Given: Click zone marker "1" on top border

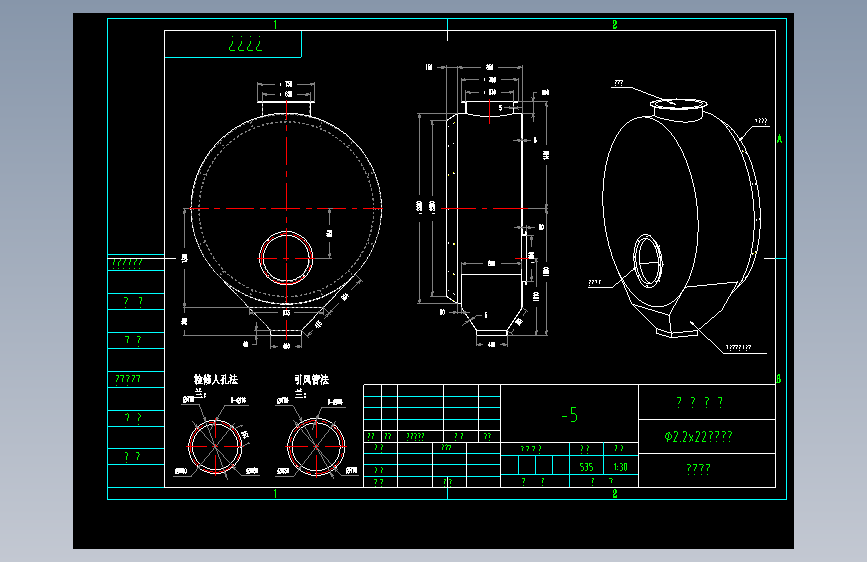Looking at the screenshot, I should (275, 24).
